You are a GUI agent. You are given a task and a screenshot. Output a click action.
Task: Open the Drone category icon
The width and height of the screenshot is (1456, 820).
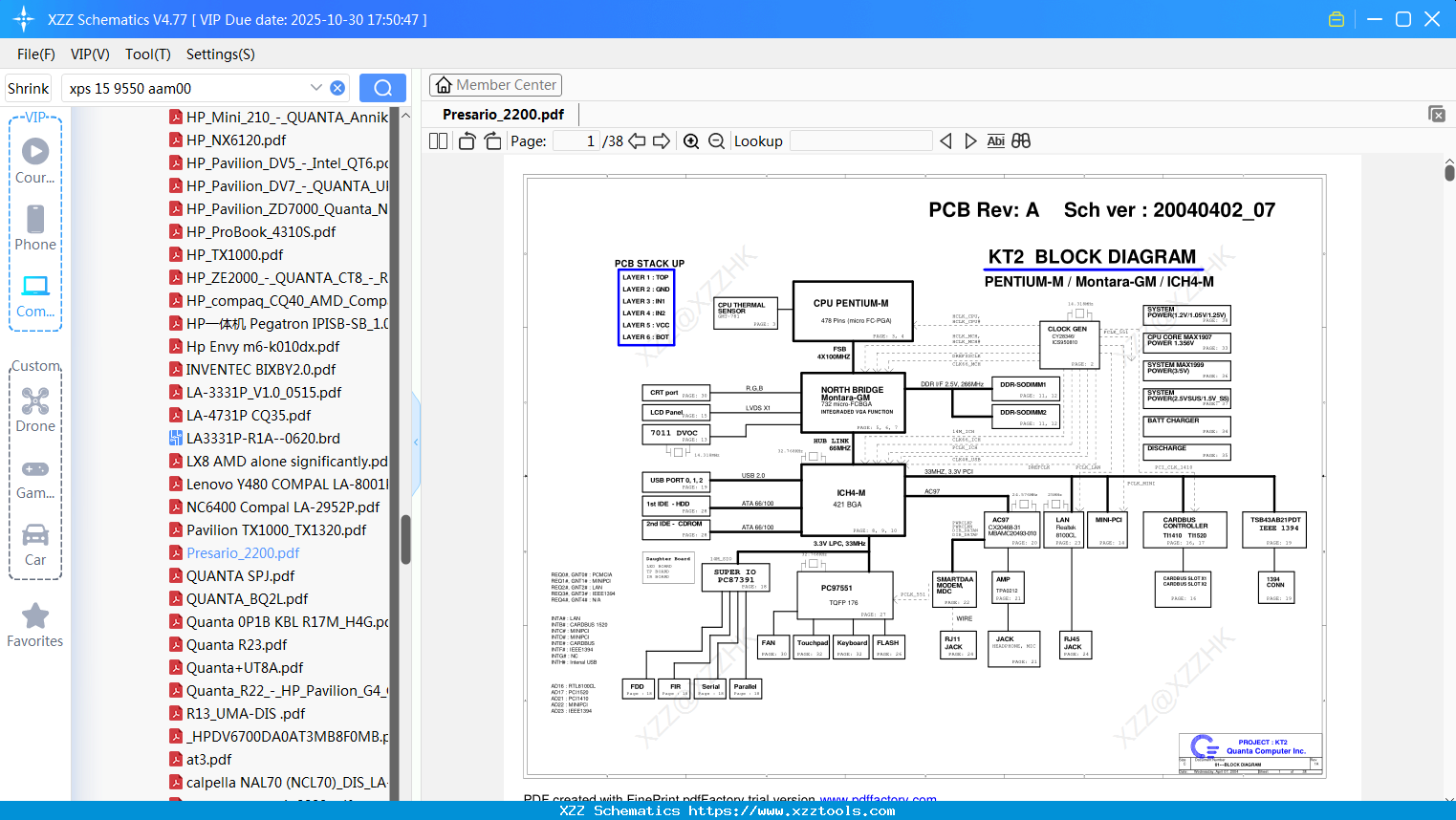pyautogui.click(x=35, y=410)
